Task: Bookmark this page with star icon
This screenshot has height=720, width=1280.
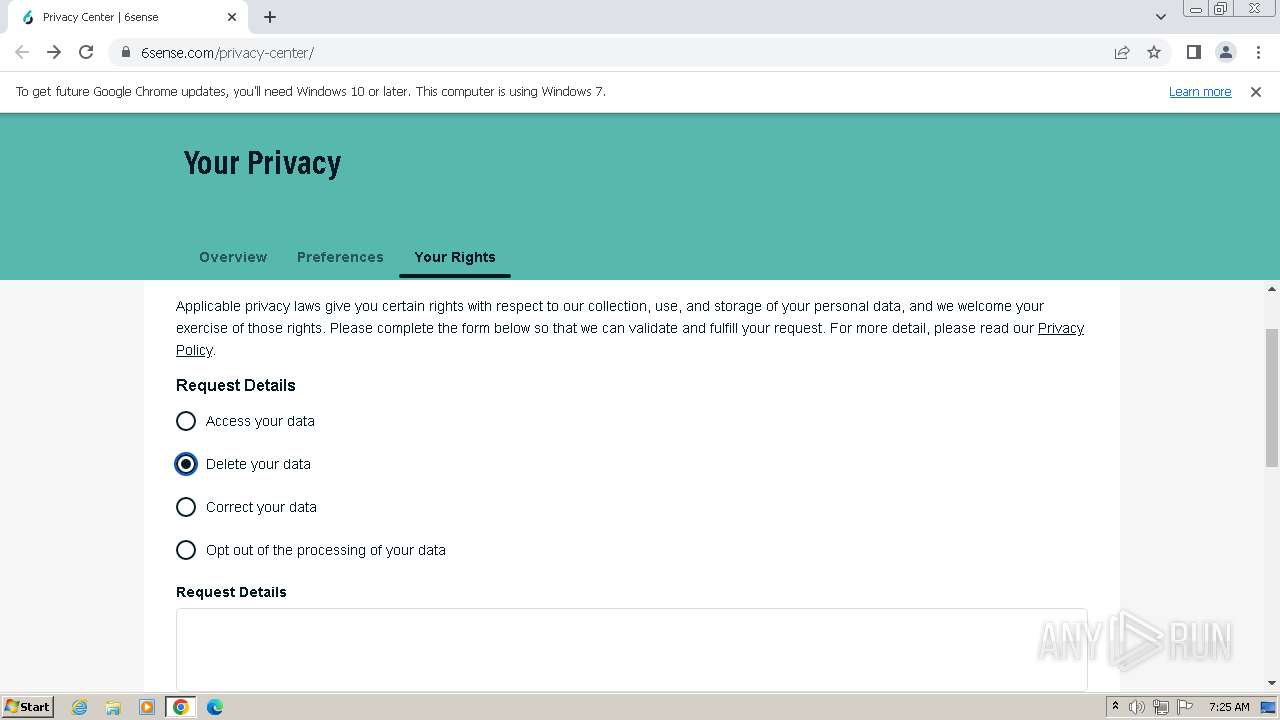Action: tap(1154, 52)
